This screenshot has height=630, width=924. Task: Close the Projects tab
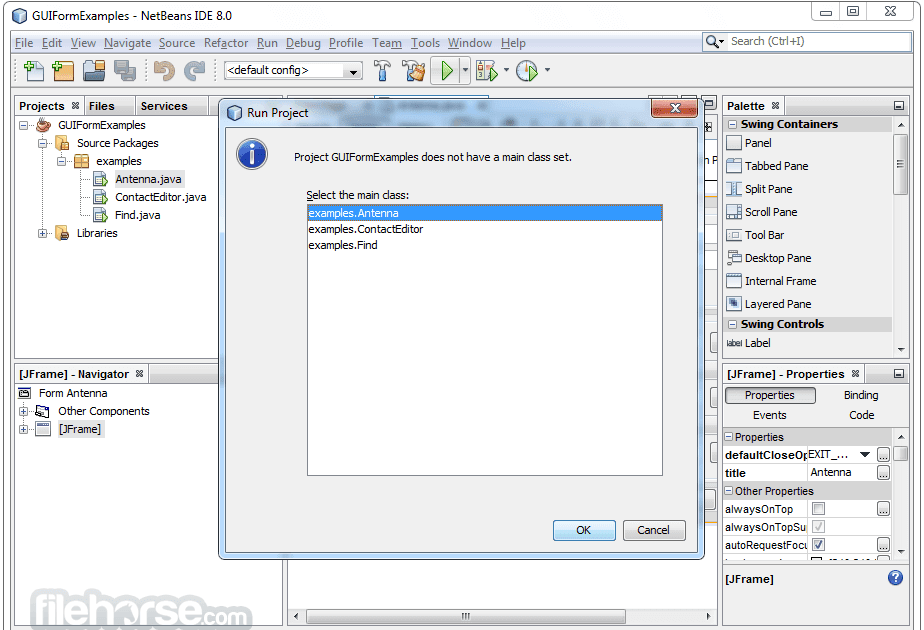click(x=75, y=105)
